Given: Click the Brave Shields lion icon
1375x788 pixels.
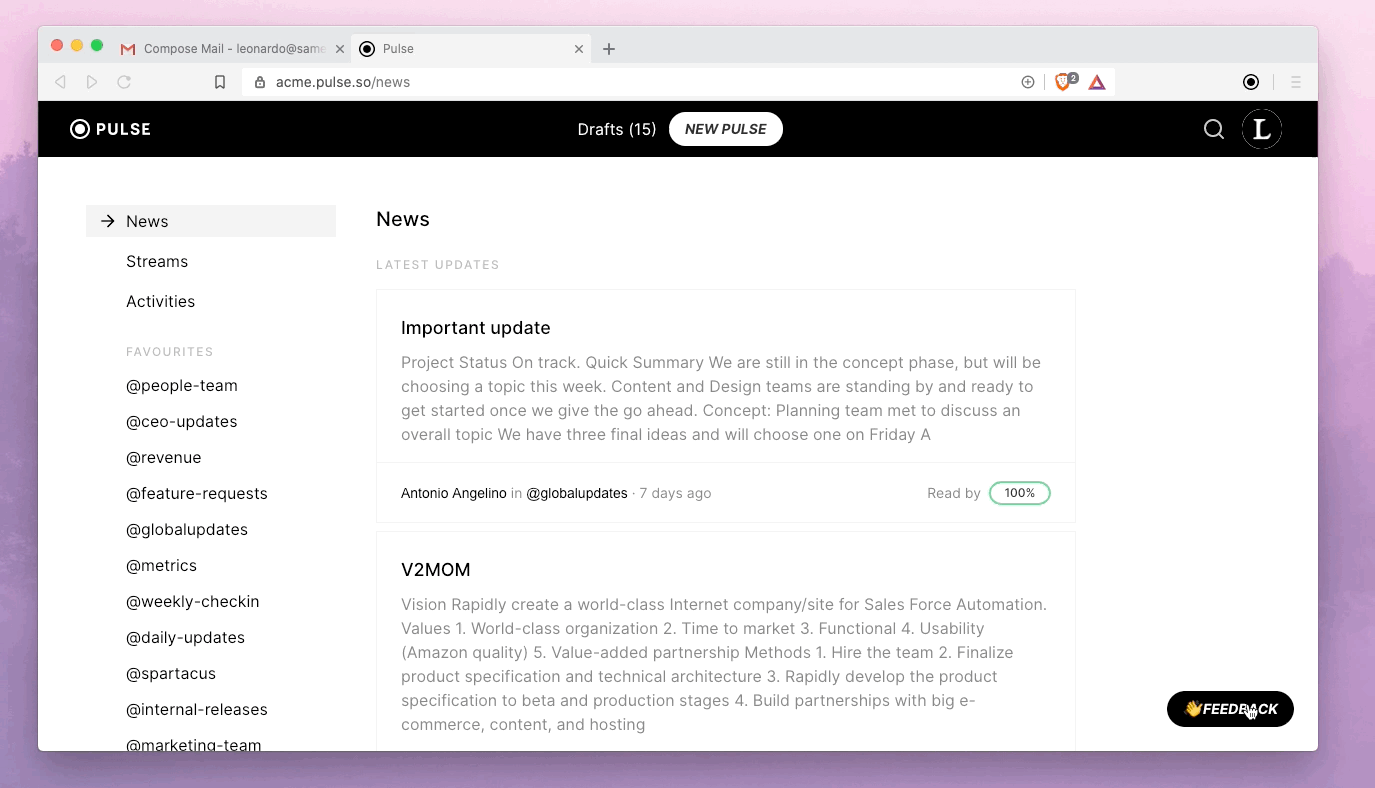Looking at the screenshot, I should 1063,82.
